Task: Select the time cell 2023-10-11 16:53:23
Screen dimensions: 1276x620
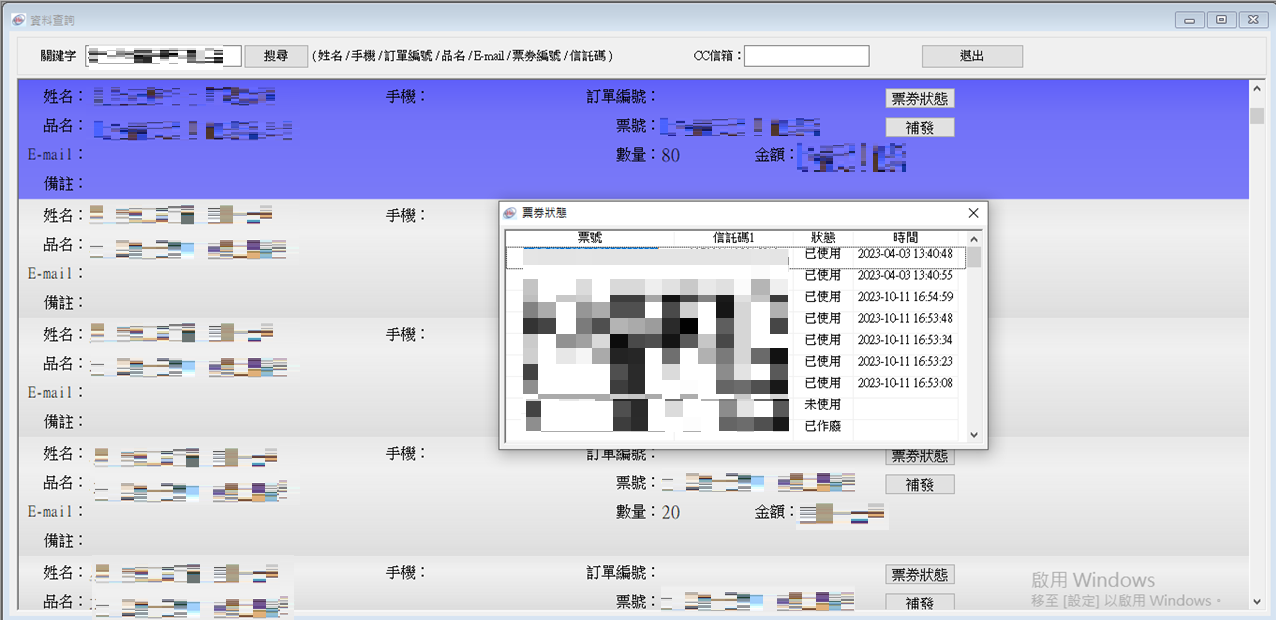Action: [906, 361]
